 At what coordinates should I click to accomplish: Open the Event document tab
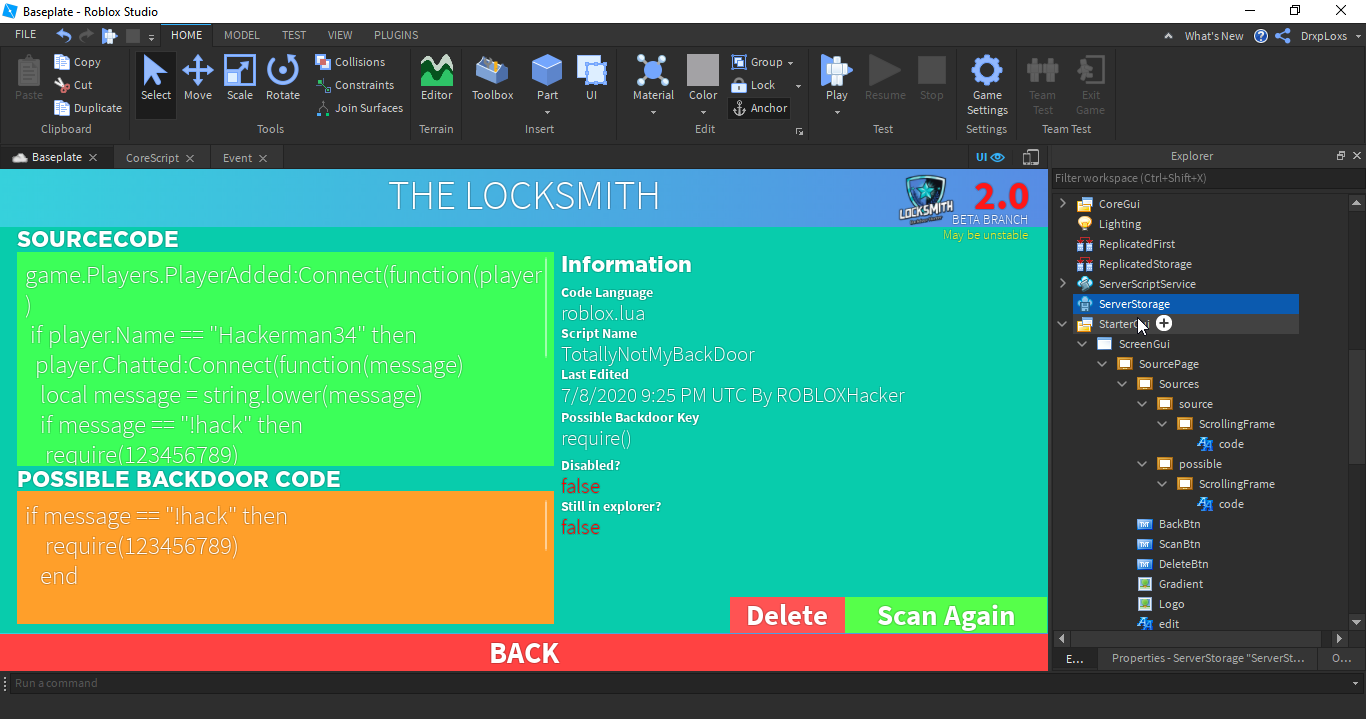point(238,158)
